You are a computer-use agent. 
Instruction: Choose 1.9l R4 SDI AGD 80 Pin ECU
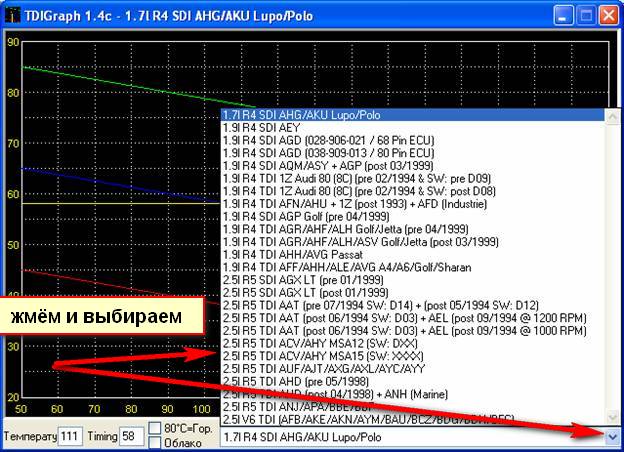pos(412,153)
